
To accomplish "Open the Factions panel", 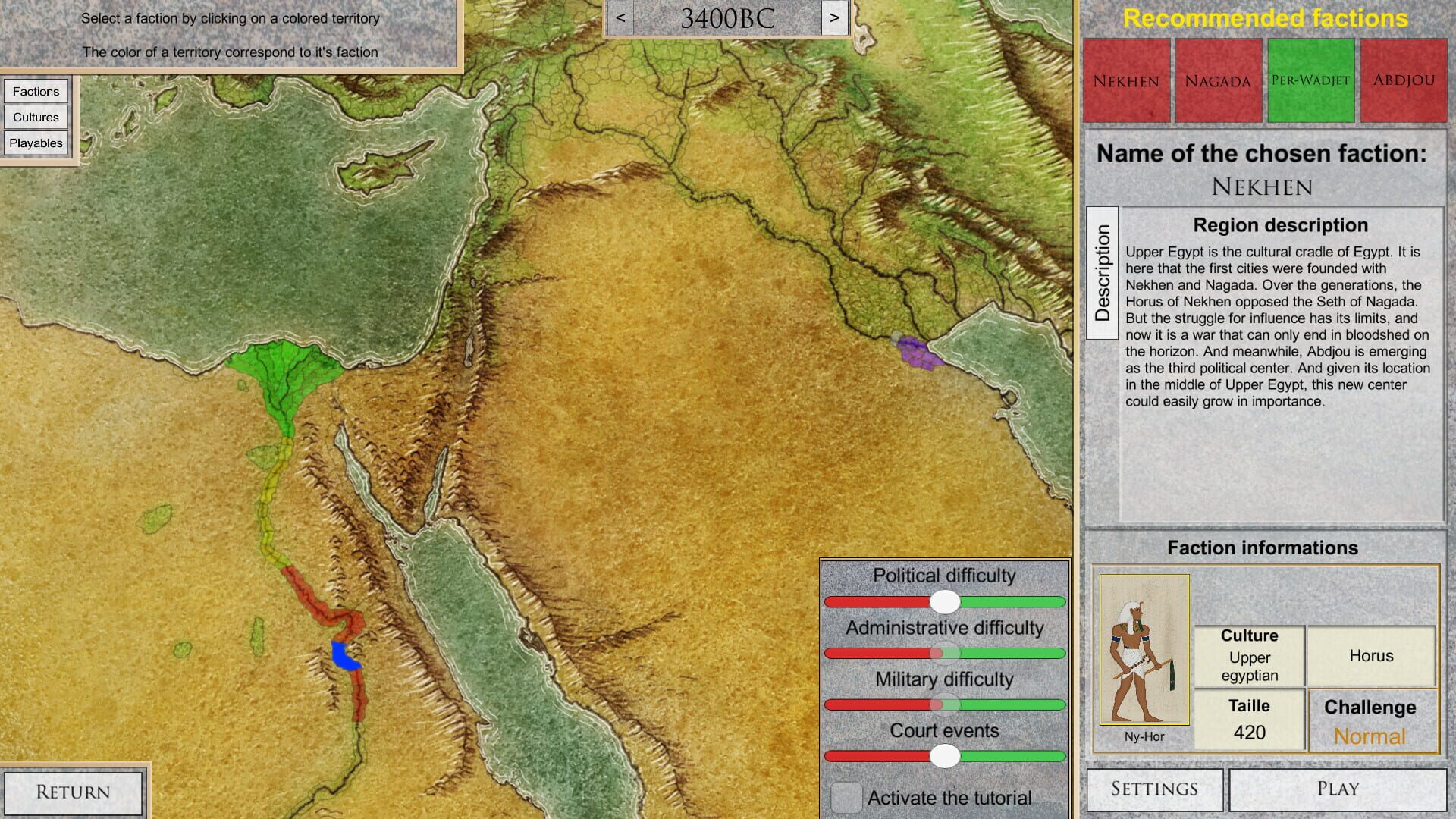I will pos(36,91).
